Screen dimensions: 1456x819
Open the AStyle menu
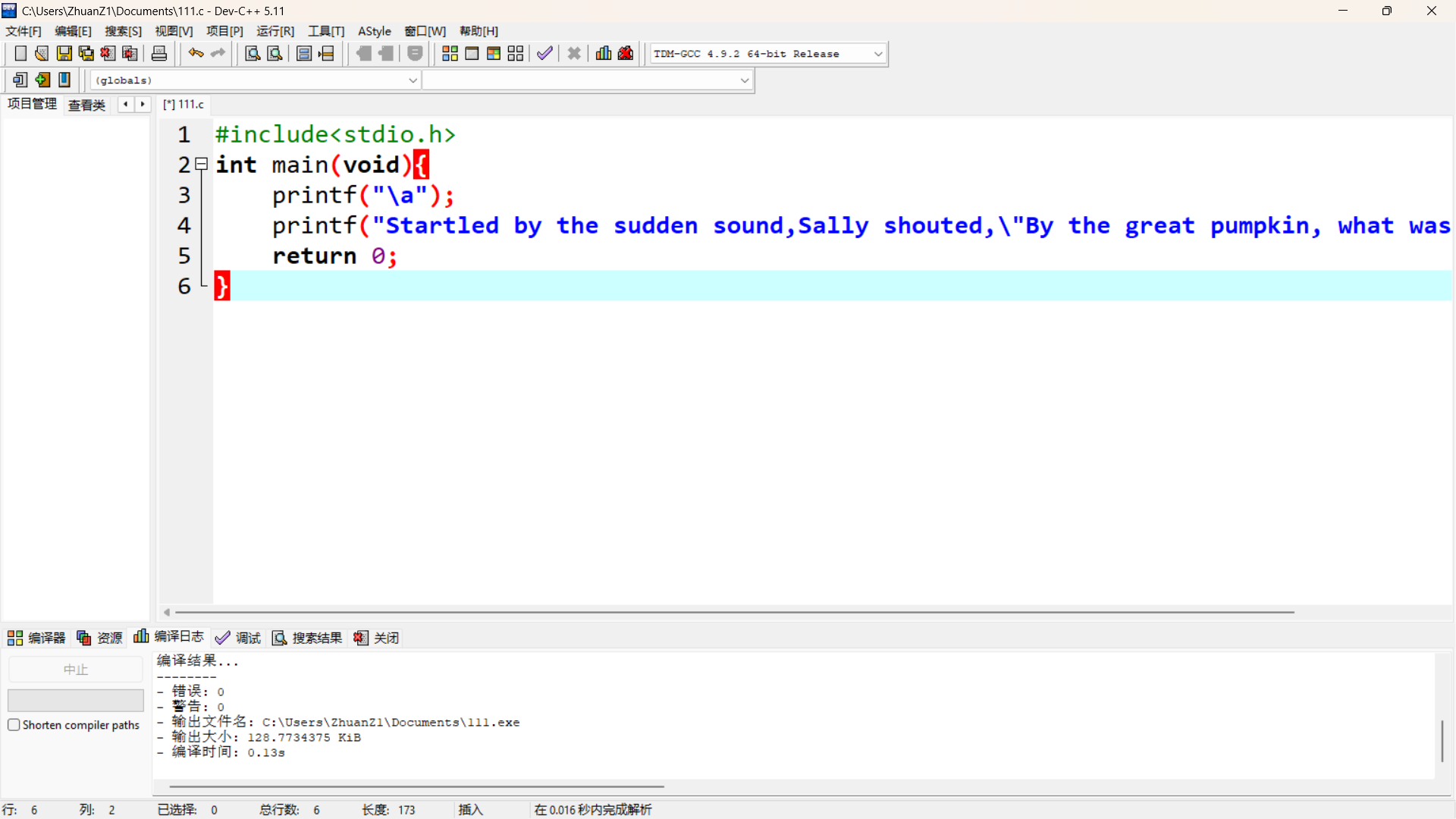point(374,31)
